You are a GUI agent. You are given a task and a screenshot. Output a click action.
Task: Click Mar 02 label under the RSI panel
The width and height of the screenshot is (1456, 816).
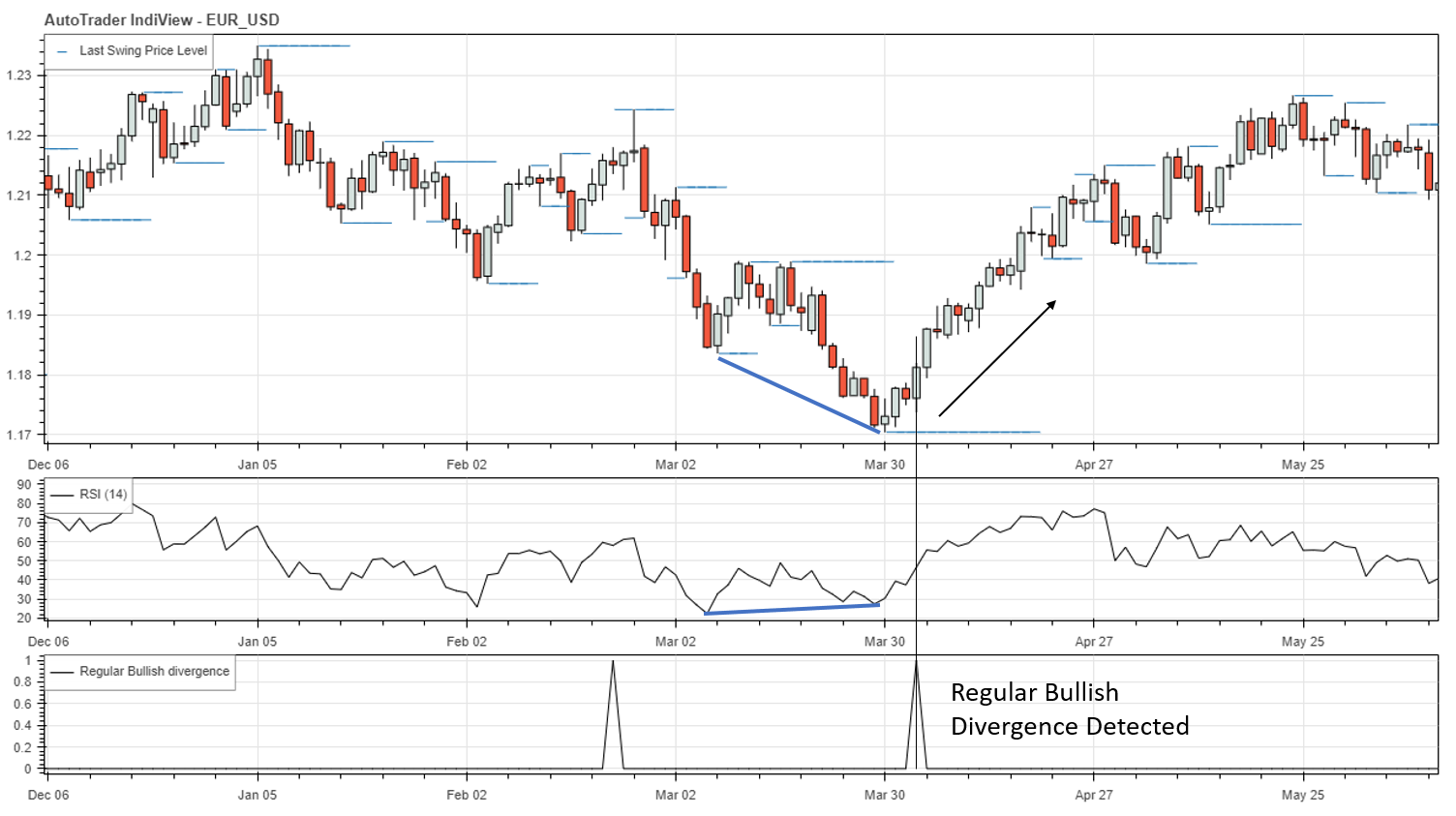(x=676, y=642)
